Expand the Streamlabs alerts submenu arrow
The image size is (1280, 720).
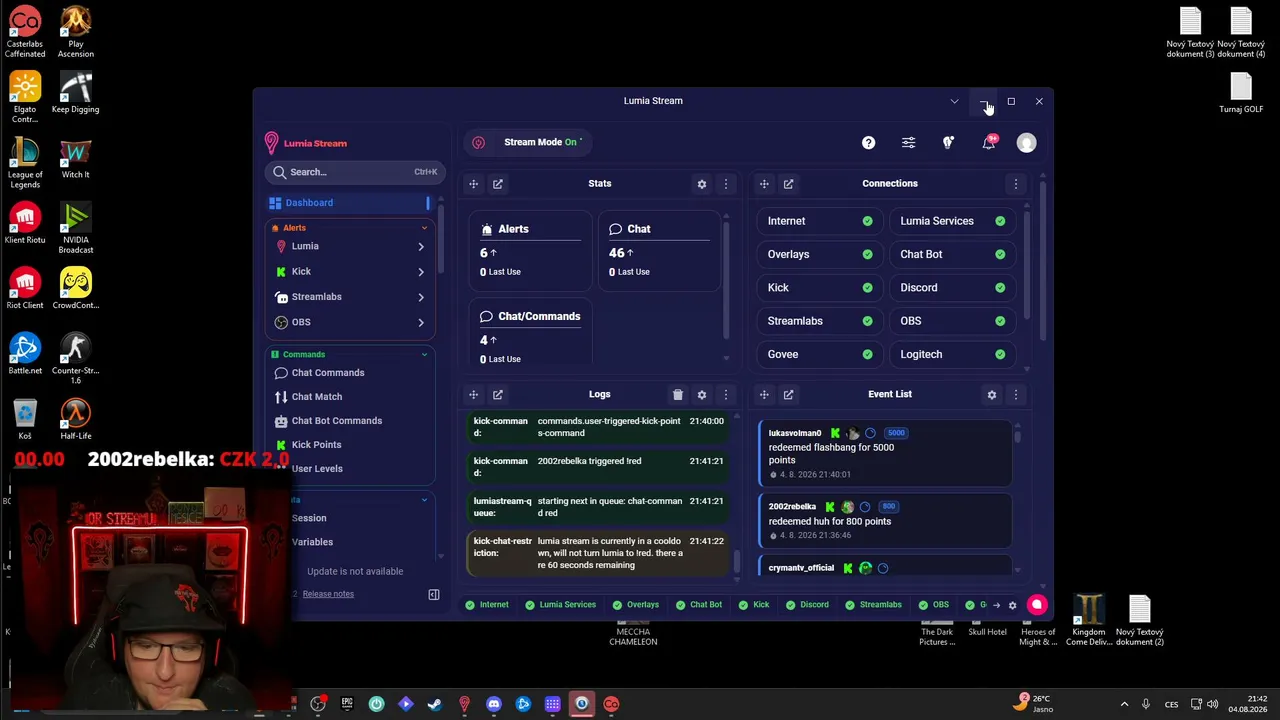[421, 297]
